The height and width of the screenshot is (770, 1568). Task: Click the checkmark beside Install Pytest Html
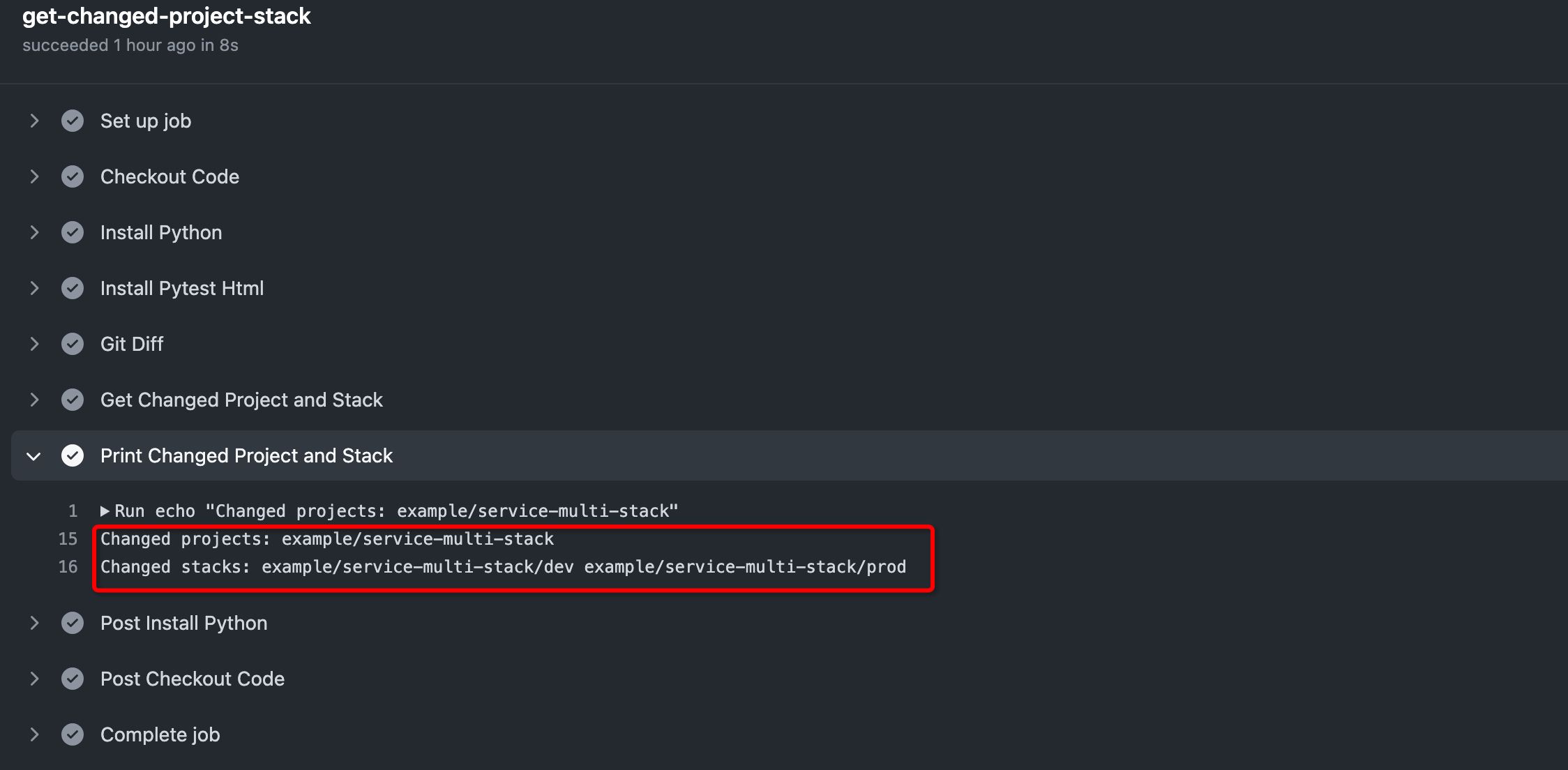pyautogui.click(x=73, y=288)
